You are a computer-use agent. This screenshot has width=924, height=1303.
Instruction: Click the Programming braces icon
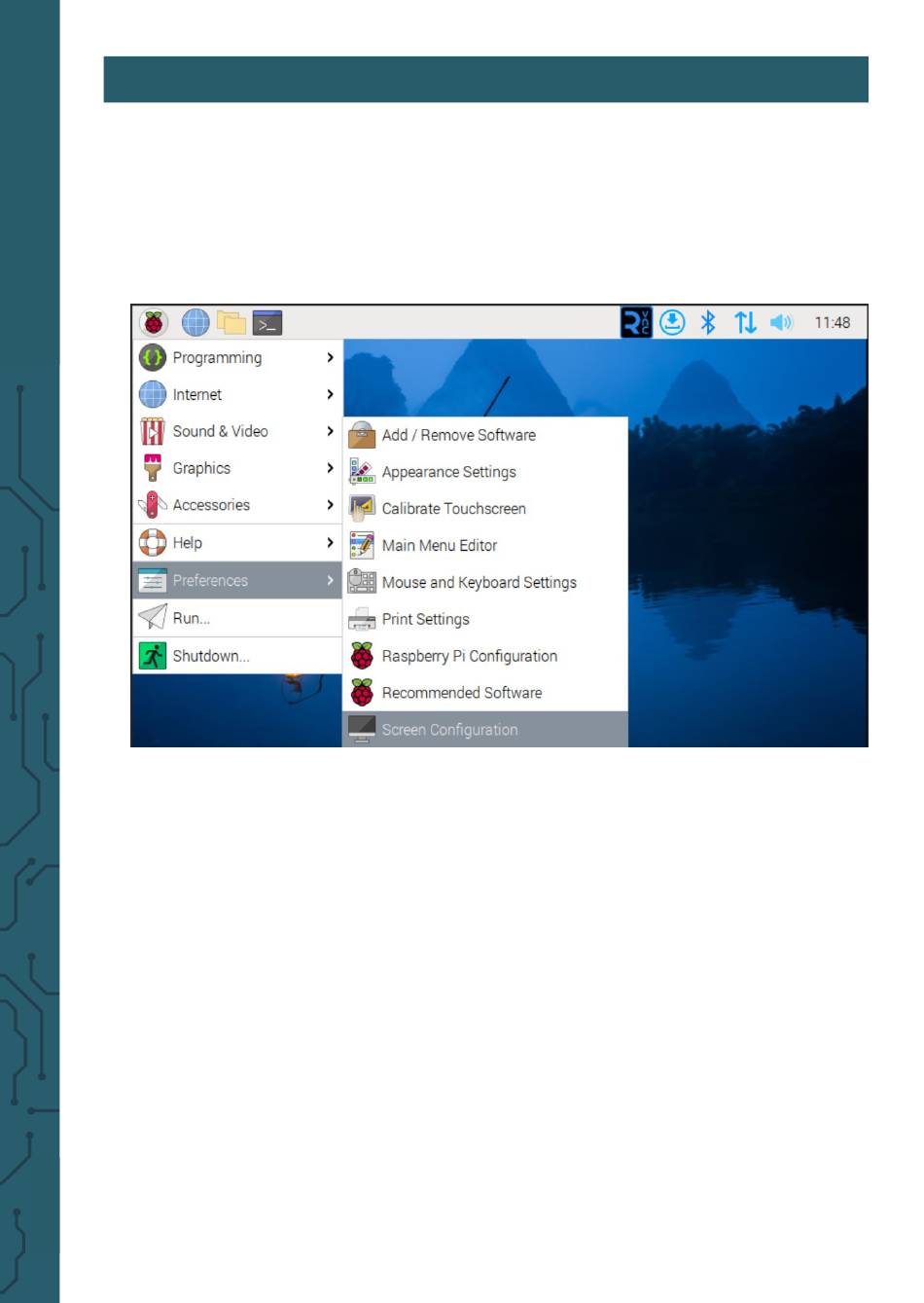(153, 357)
